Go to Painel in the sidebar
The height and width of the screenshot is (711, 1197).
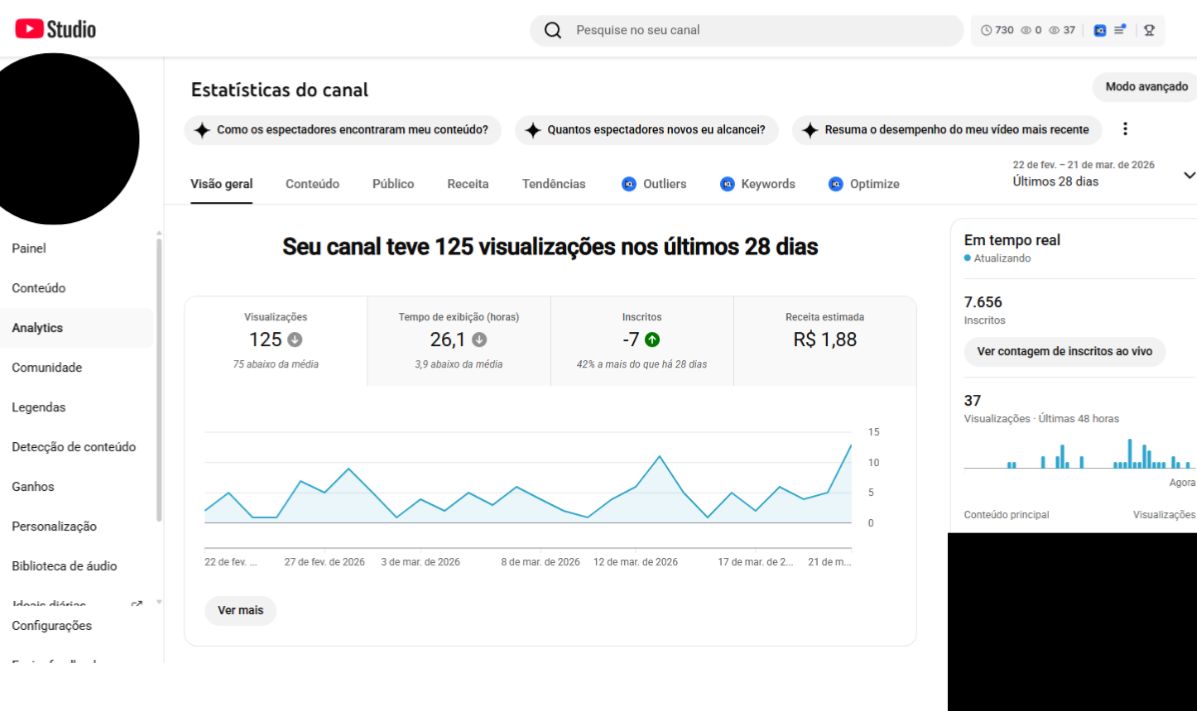pos(76,248)
